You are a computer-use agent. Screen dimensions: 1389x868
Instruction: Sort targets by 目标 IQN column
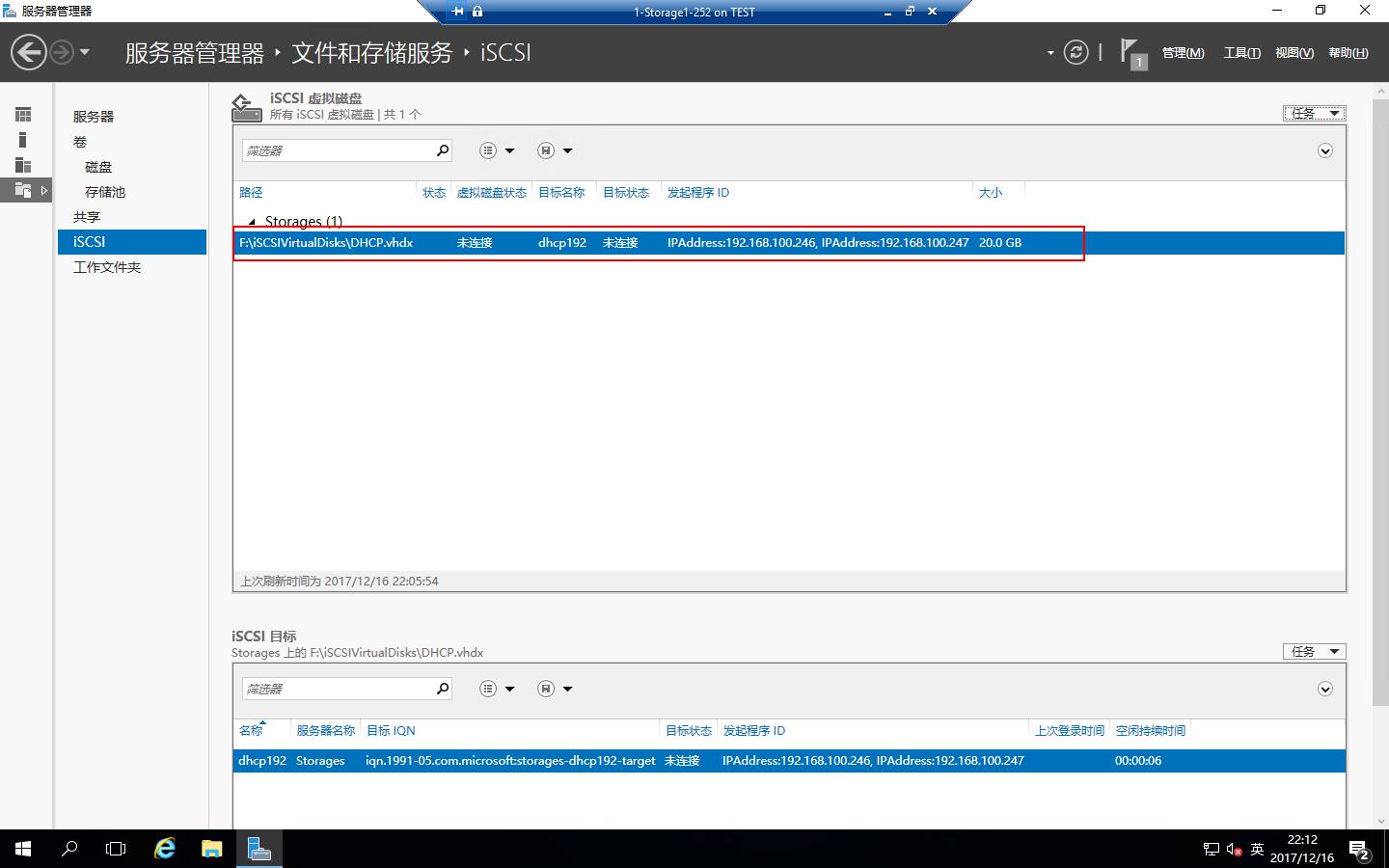click(391, 731)
